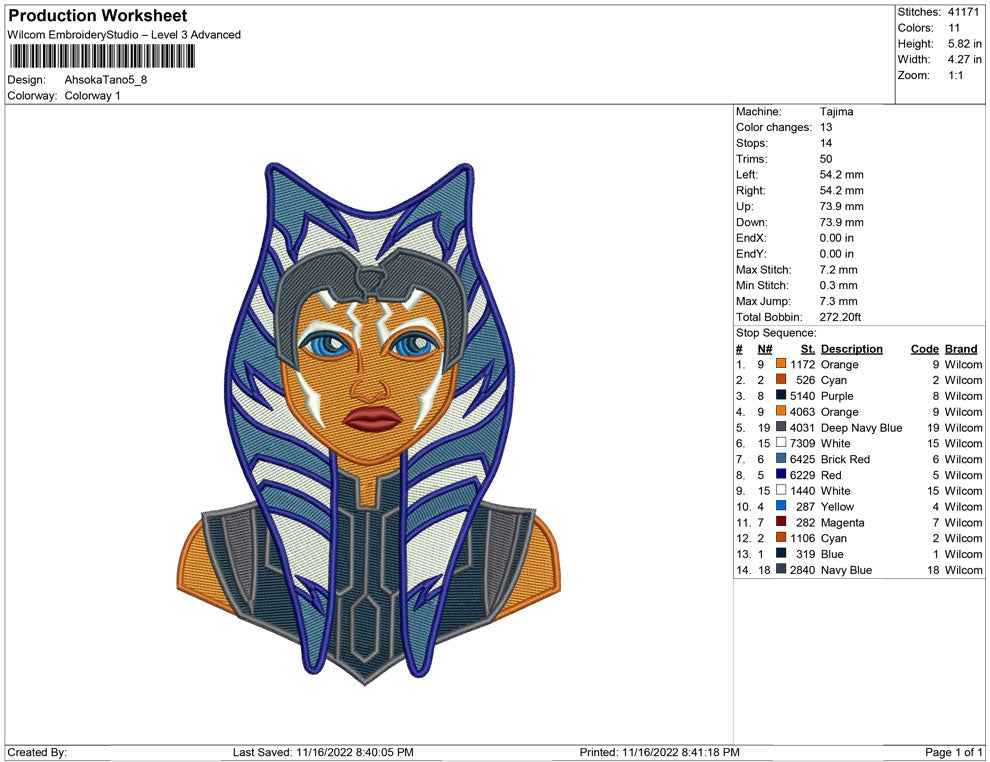Select the Max Jump value 7.3 mm
This screenshot has height=762, width=990.
838,301
